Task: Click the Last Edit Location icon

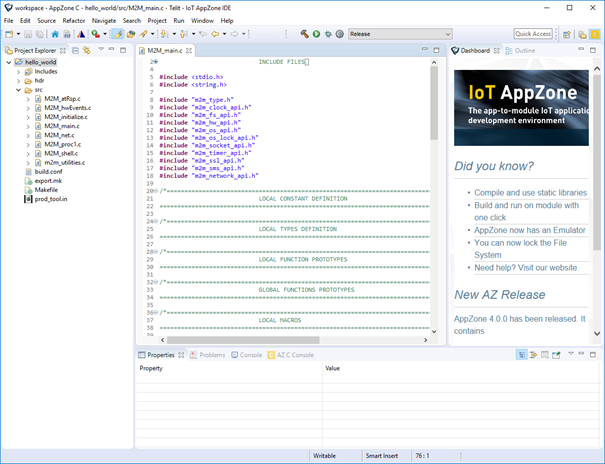Action: (203, 34)
